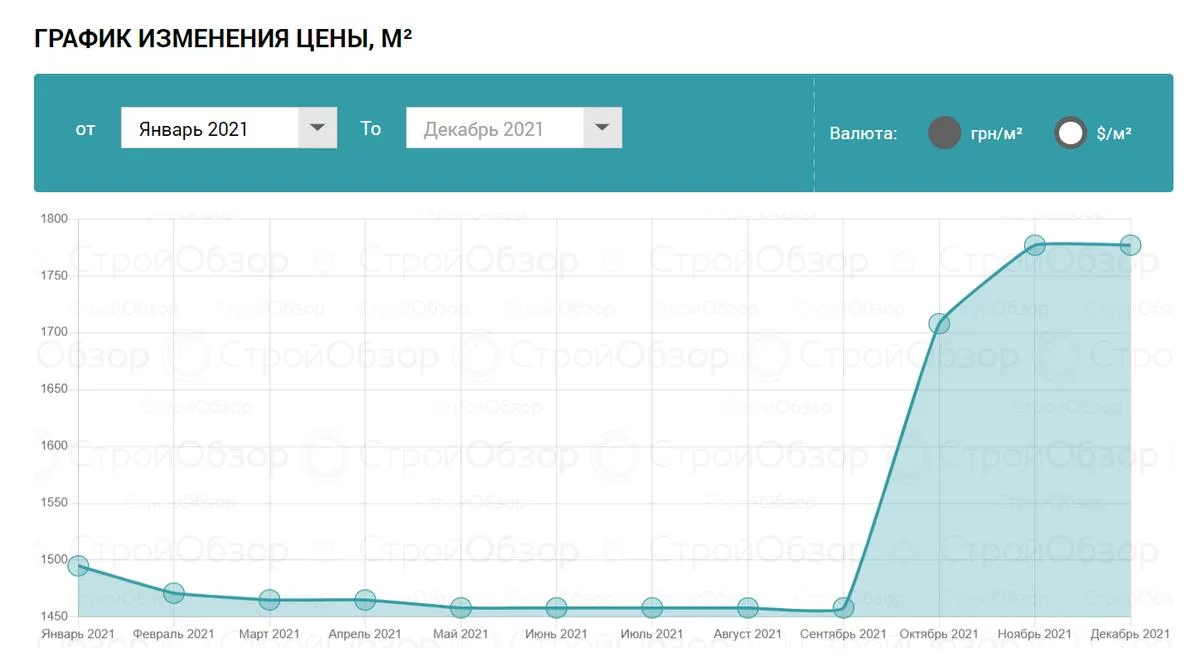Select the $/м² currency radio button

(x=1070, y=133)
